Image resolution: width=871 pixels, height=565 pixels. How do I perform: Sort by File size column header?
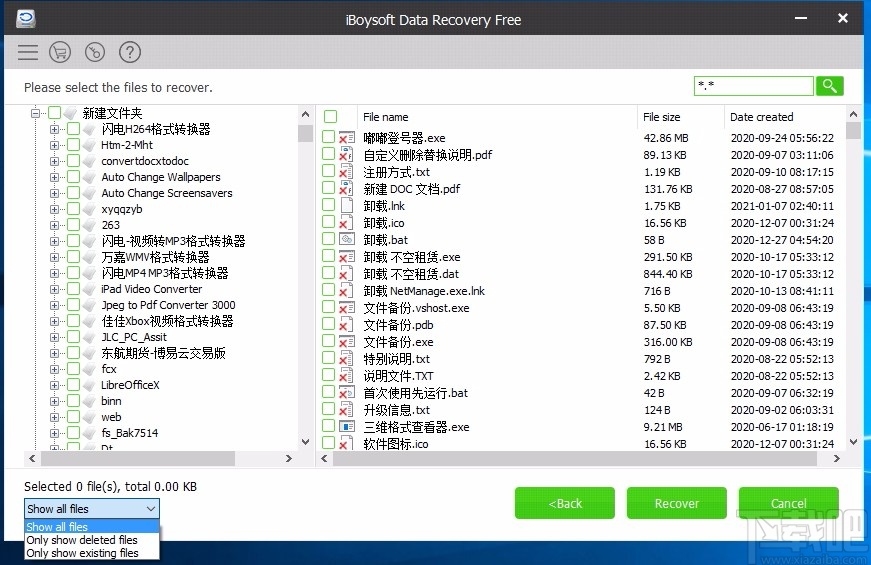click(x=681, y=117)
